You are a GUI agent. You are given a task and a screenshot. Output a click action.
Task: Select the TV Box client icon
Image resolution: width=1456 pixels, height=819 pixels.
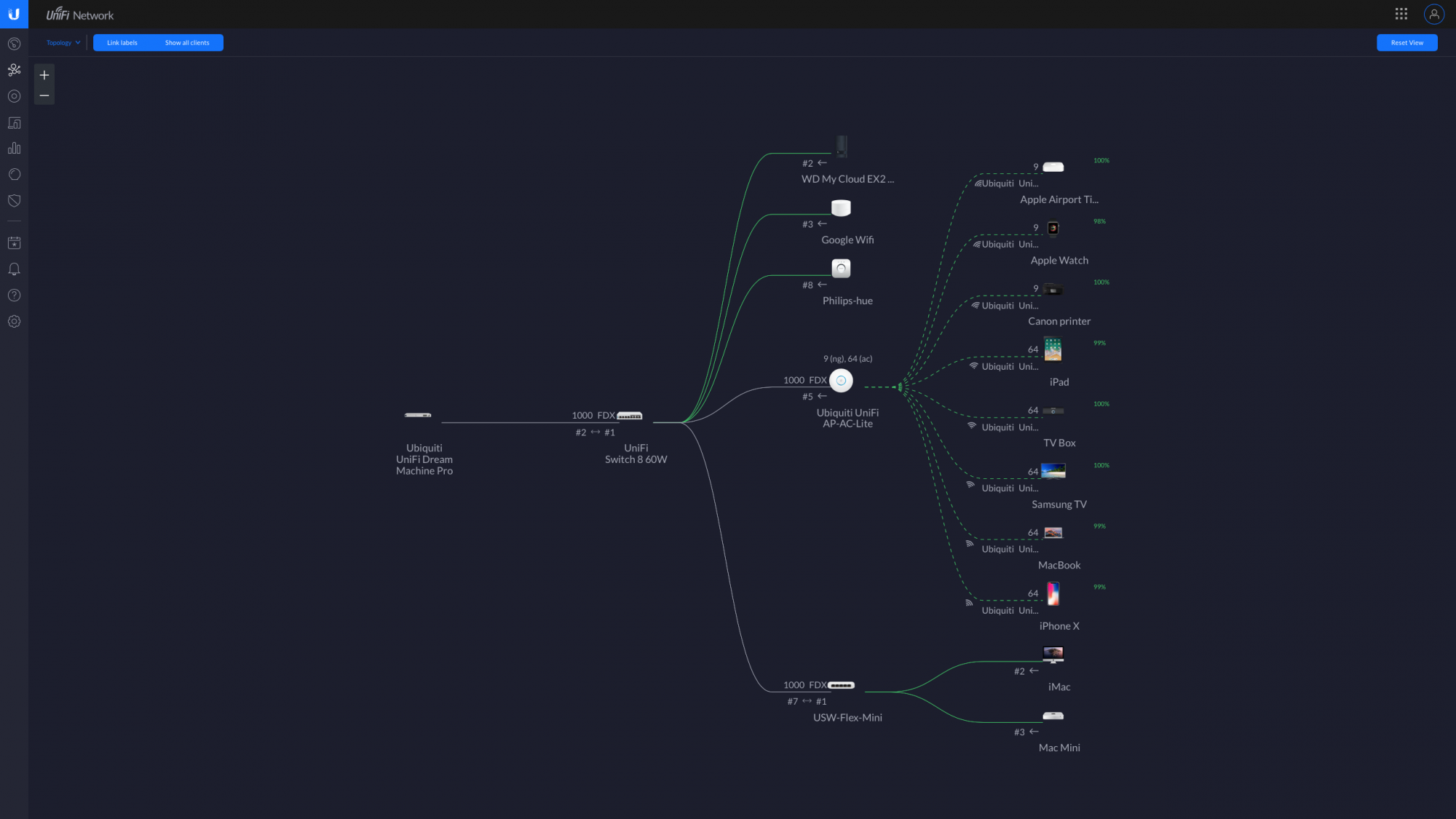click(x=1053, y=411)
